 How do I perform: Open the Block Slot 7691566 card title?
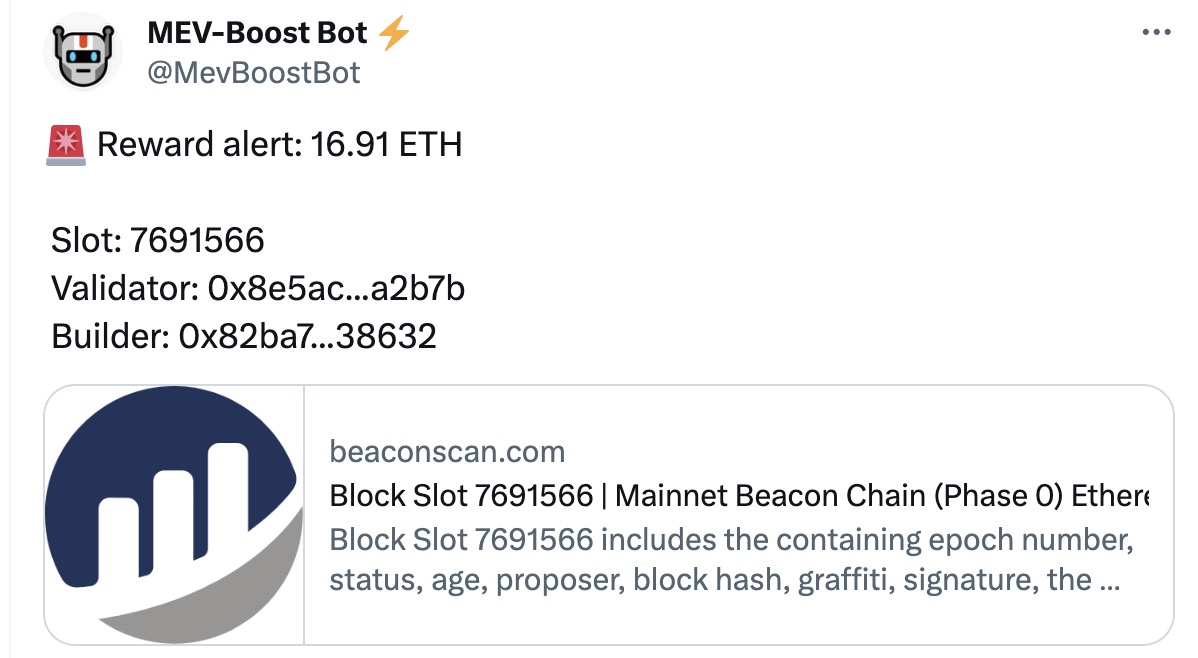click(x=738, y=496)
